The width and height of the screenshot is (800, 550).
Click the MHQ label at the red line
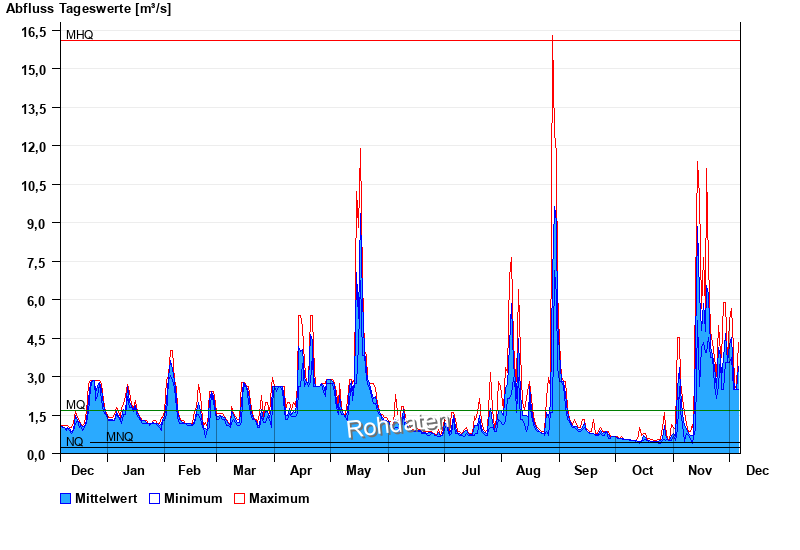click(x=79, y=35)
